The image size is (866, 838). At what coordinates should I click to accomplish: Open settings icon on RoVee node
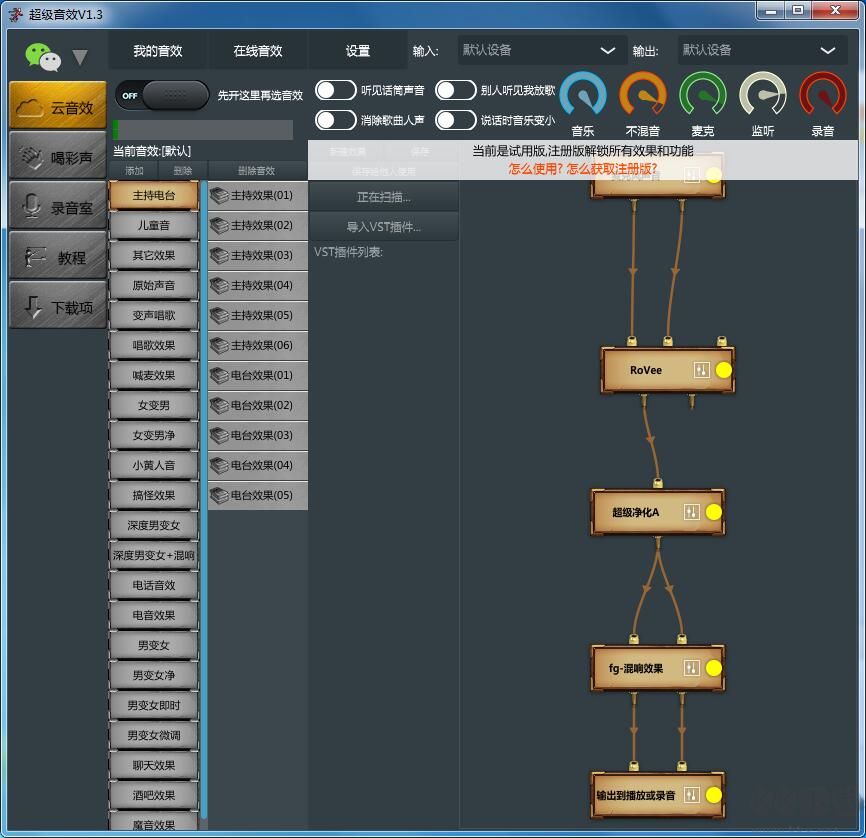(x=700, y=370)
